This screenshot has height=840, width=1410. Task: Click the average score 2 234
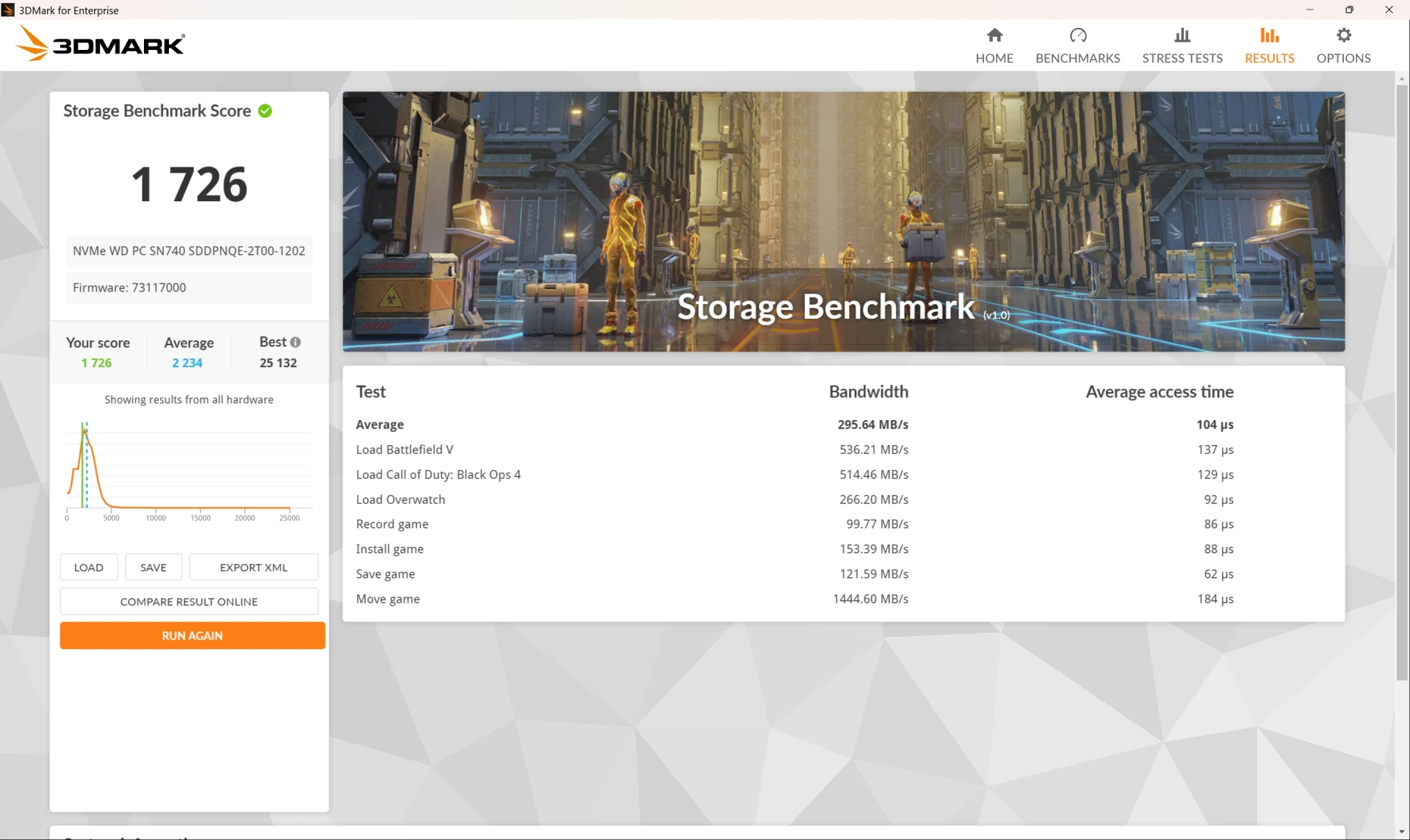click(187, 363)
